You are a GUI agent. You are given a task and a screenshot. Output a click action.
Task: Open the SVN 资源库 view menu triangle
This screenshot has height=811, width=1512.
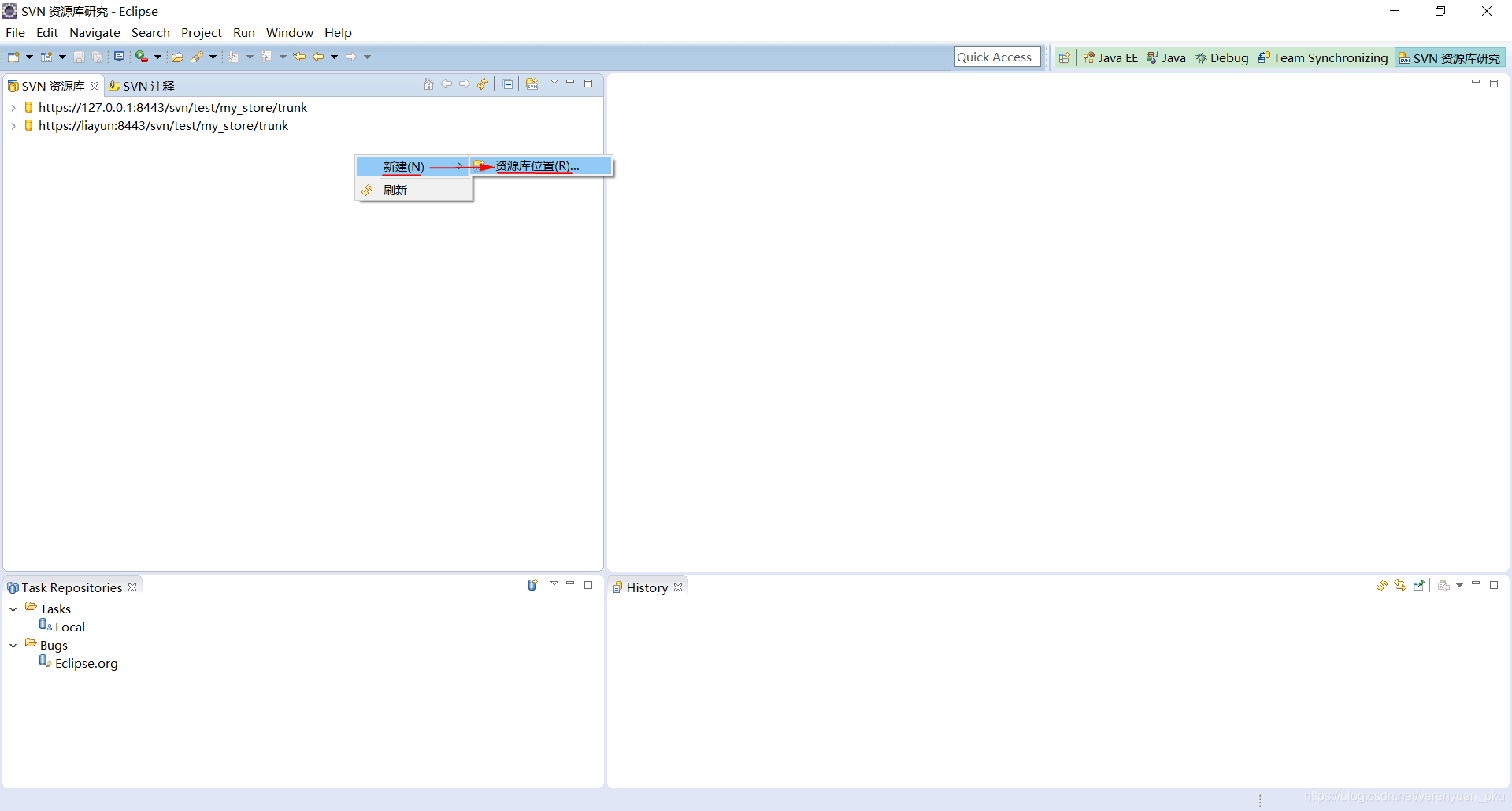(554, 82)
